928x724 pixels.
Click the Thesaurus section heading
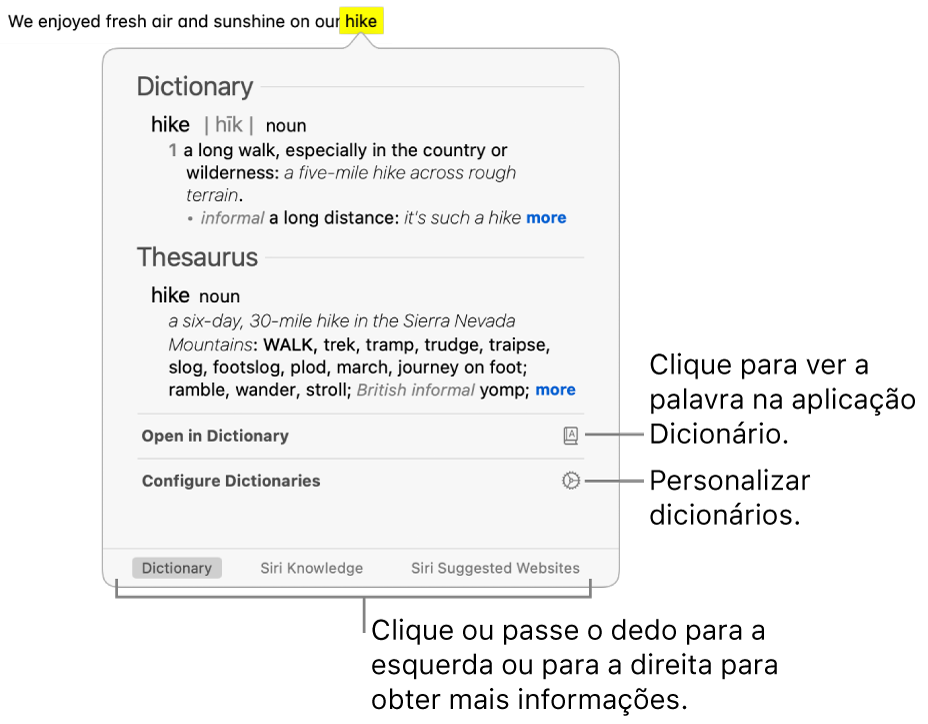point(197,258)
